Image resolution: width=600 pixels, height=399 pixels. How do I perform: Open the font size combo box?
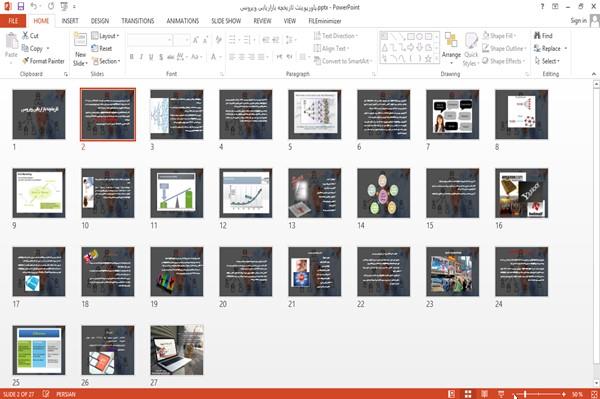coord(181,39)
